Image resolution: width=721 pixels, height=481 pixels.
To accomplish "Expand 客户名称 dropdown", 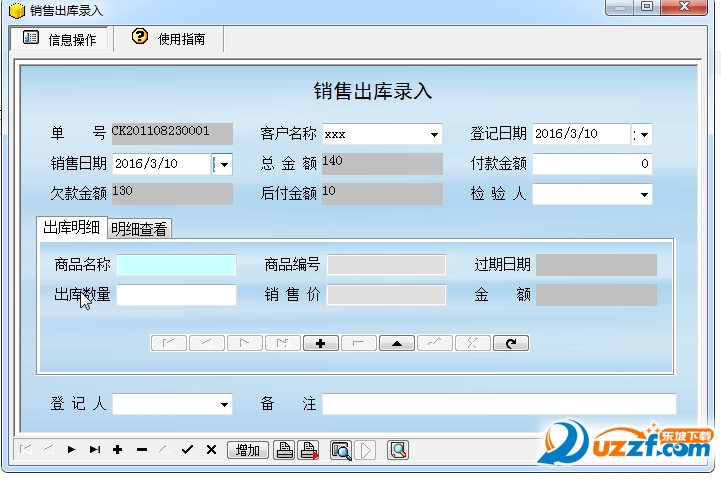I will pos(434,134).
